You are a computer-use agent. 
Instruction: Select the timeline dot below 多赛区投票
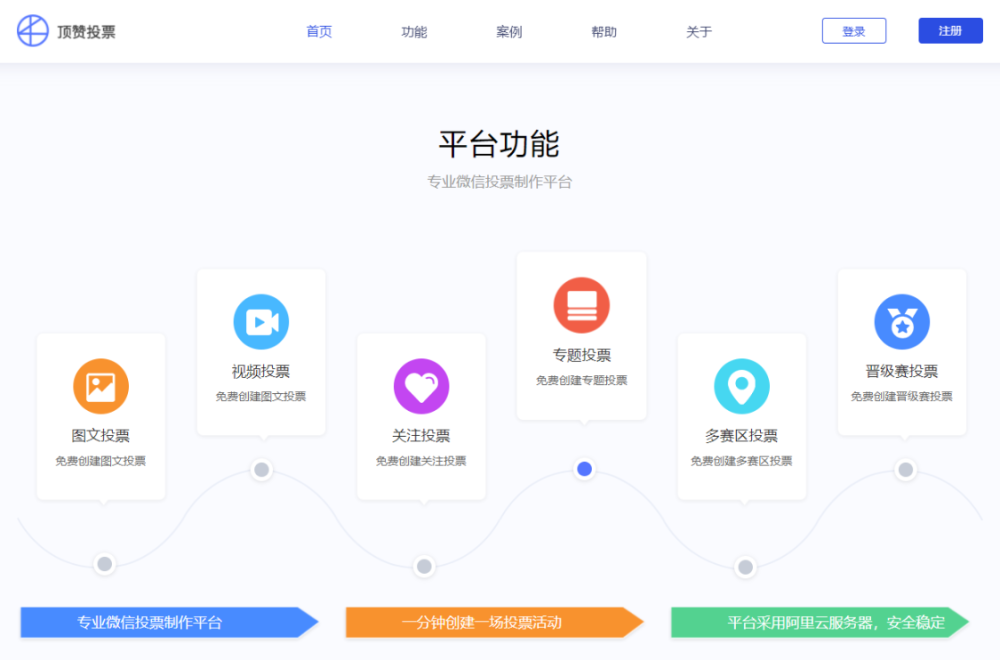tap(745, 567)
